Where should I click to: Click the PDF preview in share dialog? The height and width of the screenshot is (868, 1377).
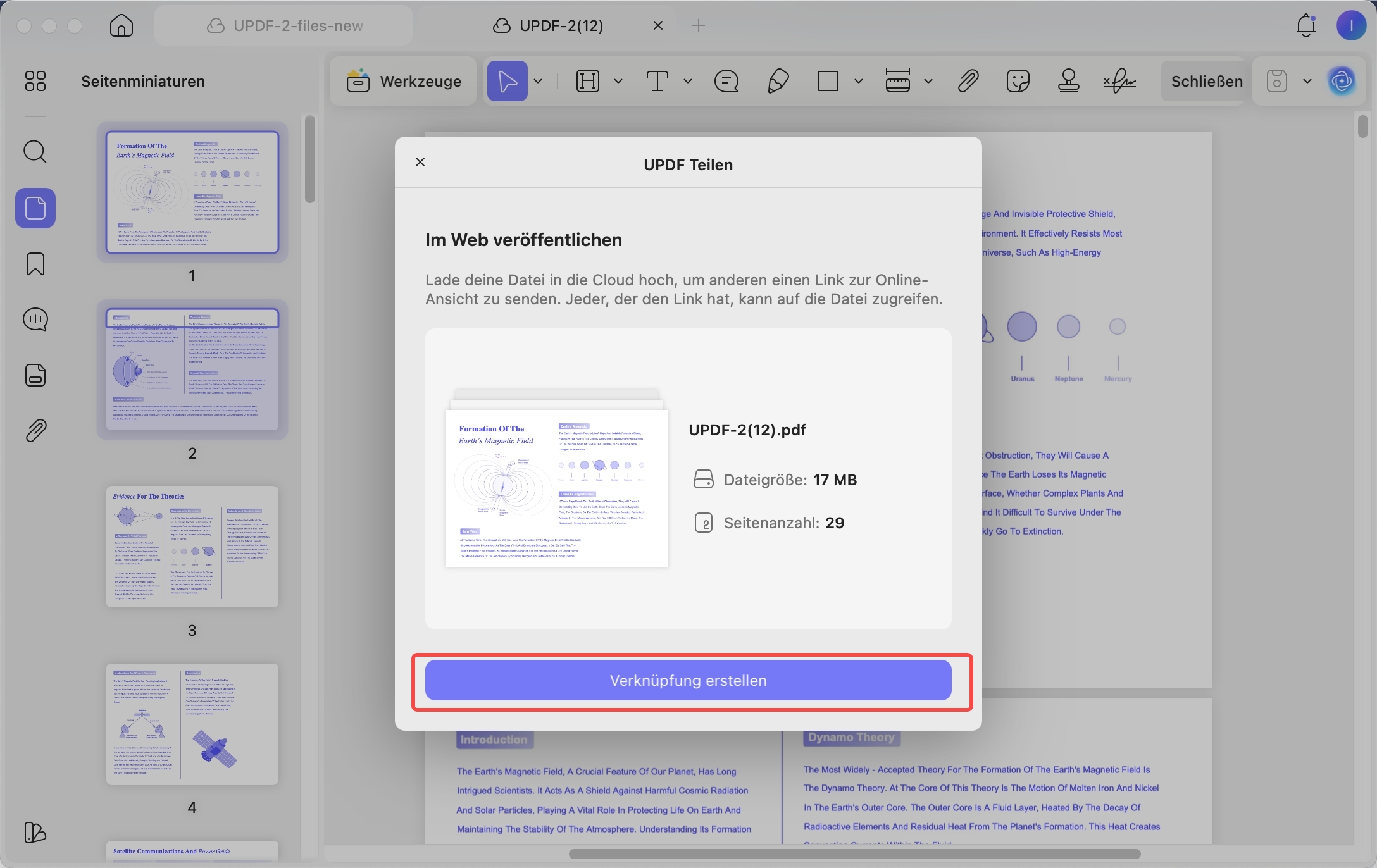tap(557, 488)
